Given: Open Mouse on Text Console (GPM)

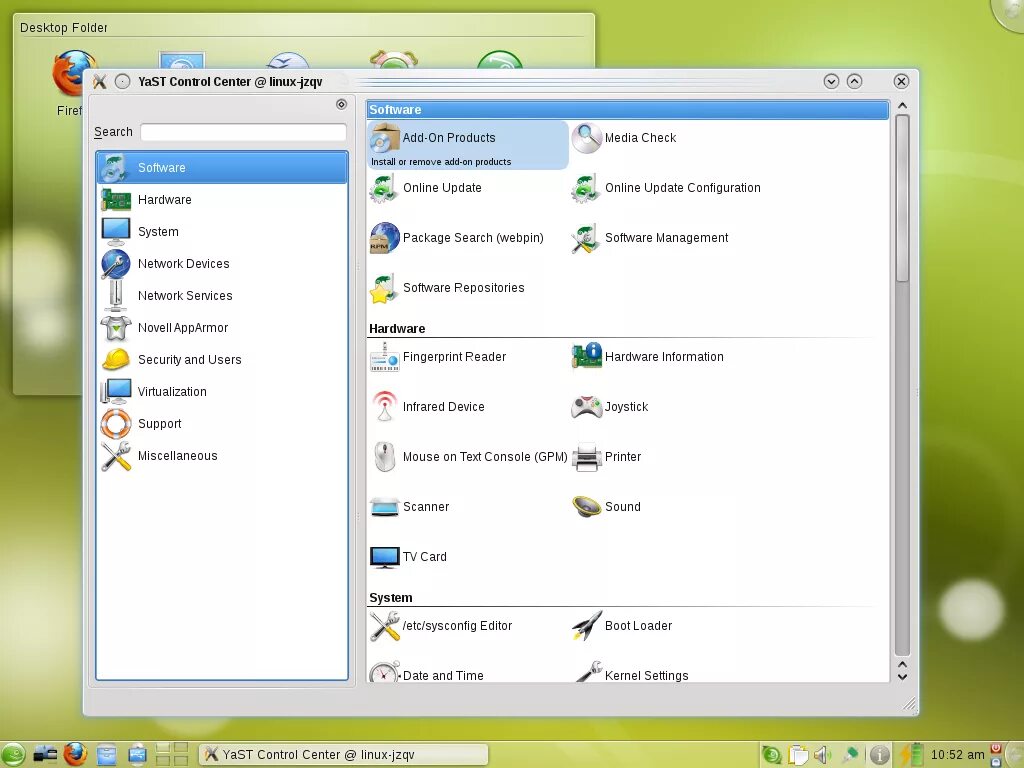Looking at the screenshot, I should 468,457.
